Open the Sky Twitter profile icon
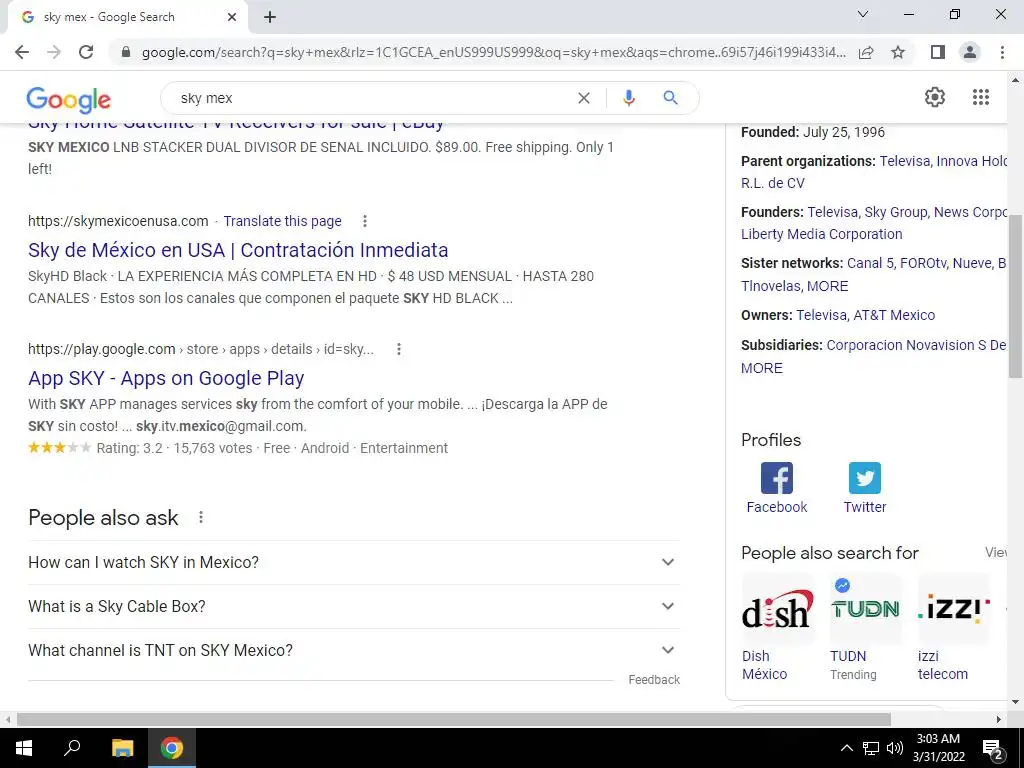 pyautogui.click(x=865, y=478)
